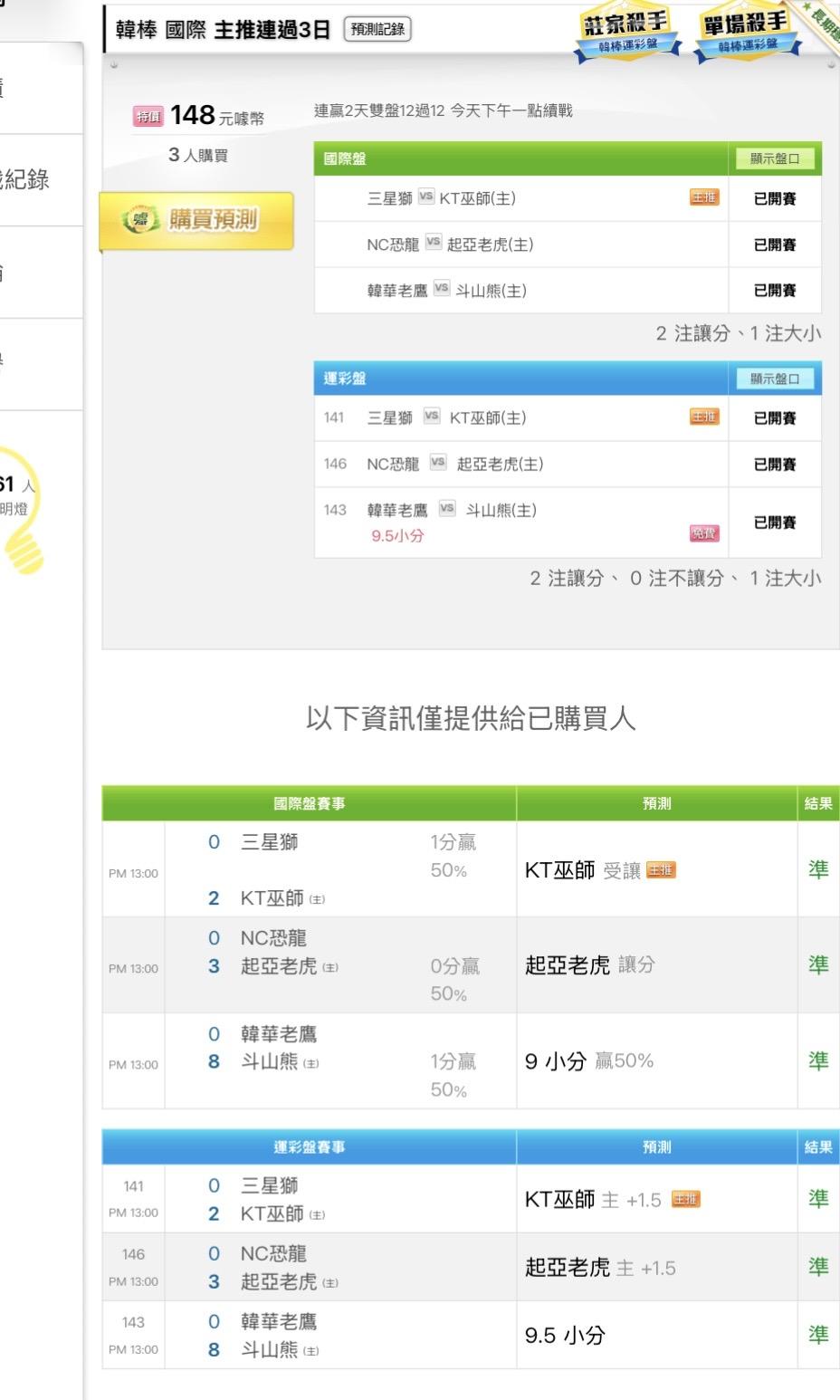
Task: Select the green 國際盤 section header
Action: pos(520,158)
